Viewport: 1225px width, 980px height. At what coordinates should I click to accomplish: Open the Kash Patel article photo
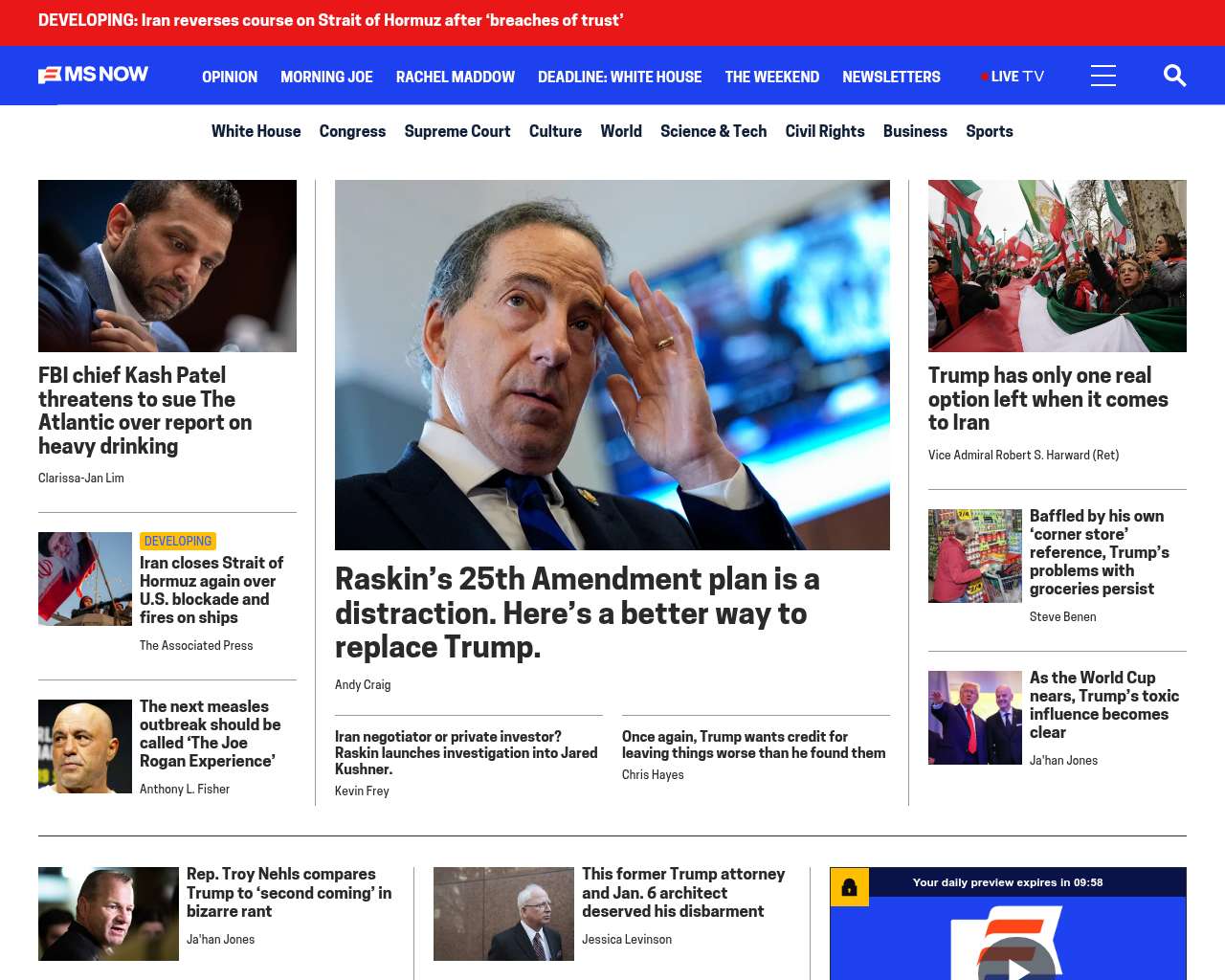pos(167,266)
